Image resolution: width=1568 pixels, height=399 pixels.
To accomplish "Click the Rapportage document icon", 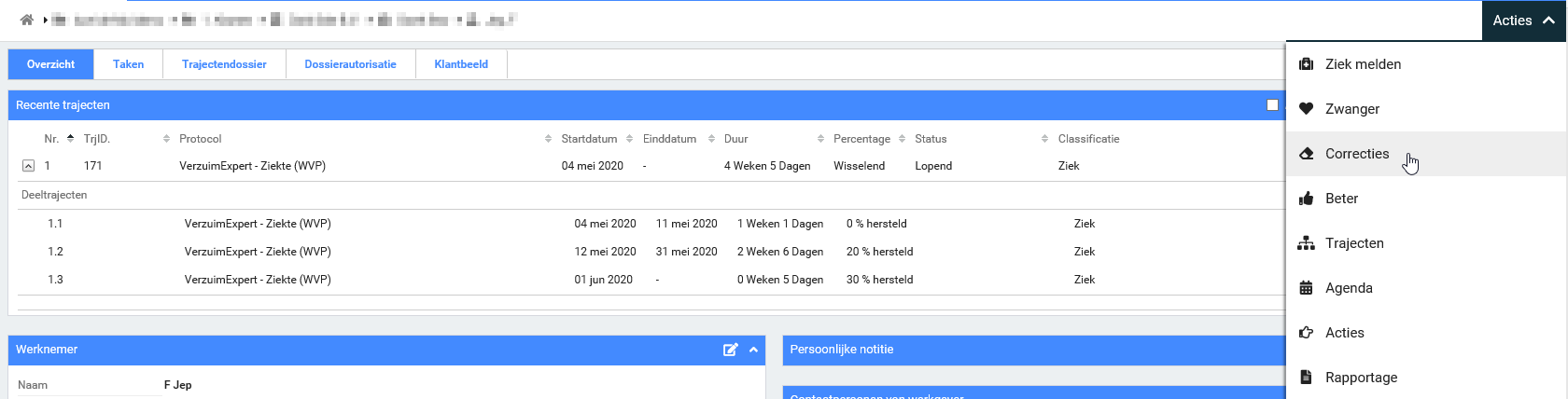I will tap(1306, 378).
